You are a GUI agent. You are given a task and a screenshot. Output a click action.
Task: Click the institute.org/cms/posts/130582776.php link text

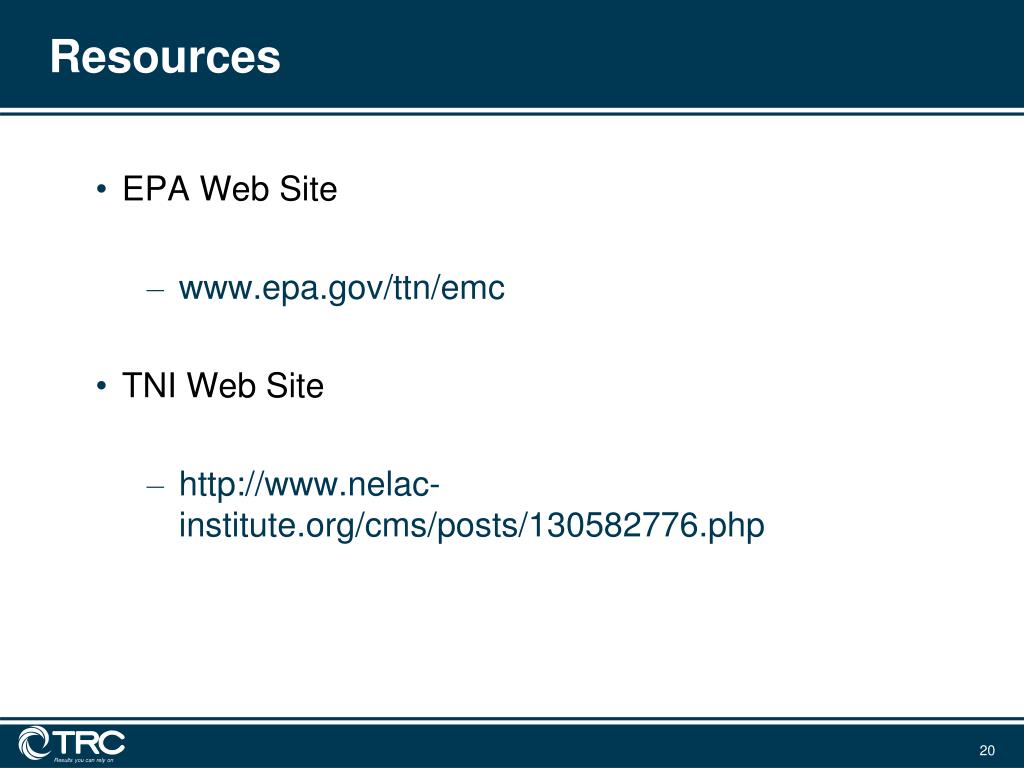tap(472, 525)
